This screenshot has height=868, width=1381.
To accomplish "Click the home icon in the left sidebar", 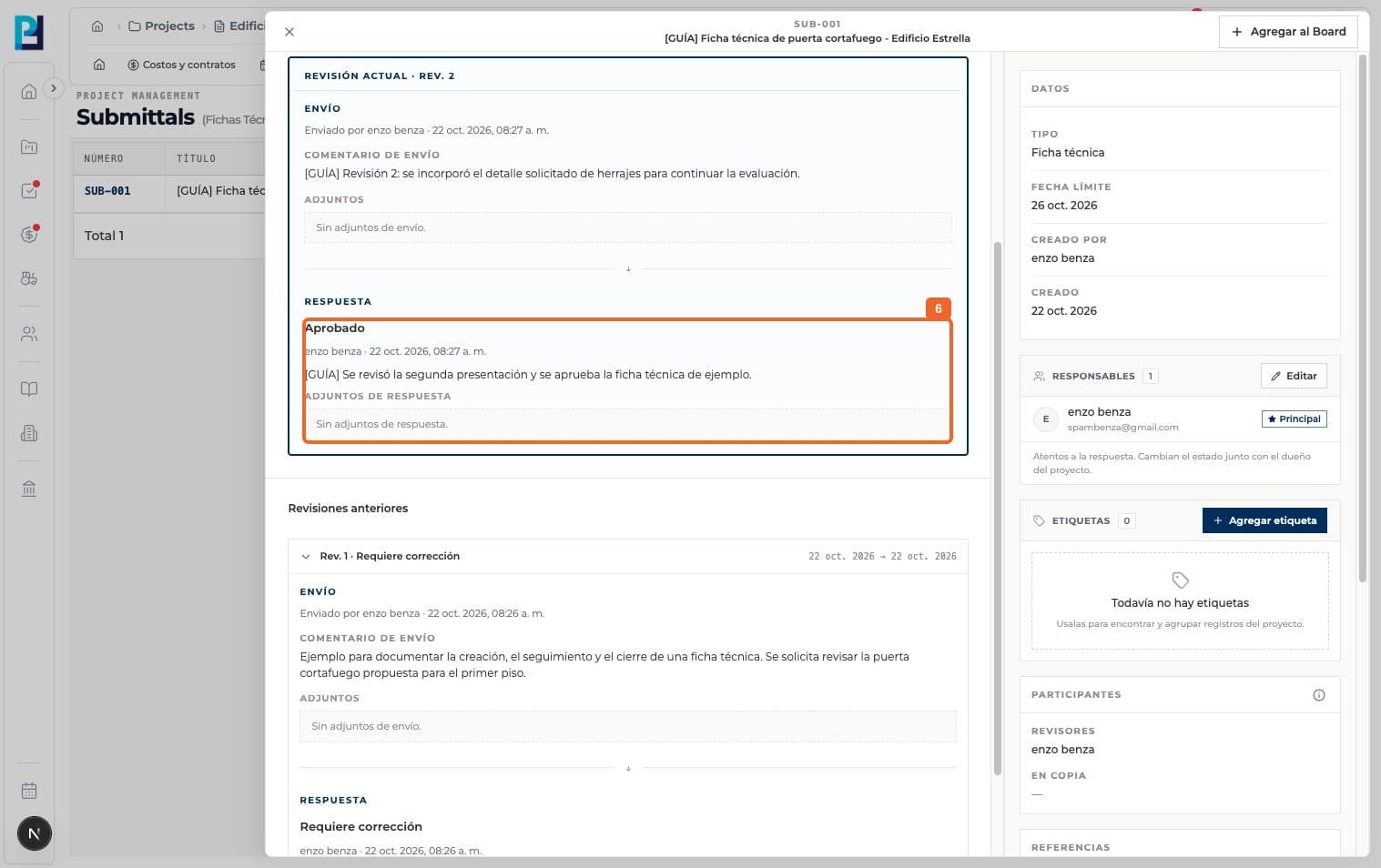I will 29,91.
